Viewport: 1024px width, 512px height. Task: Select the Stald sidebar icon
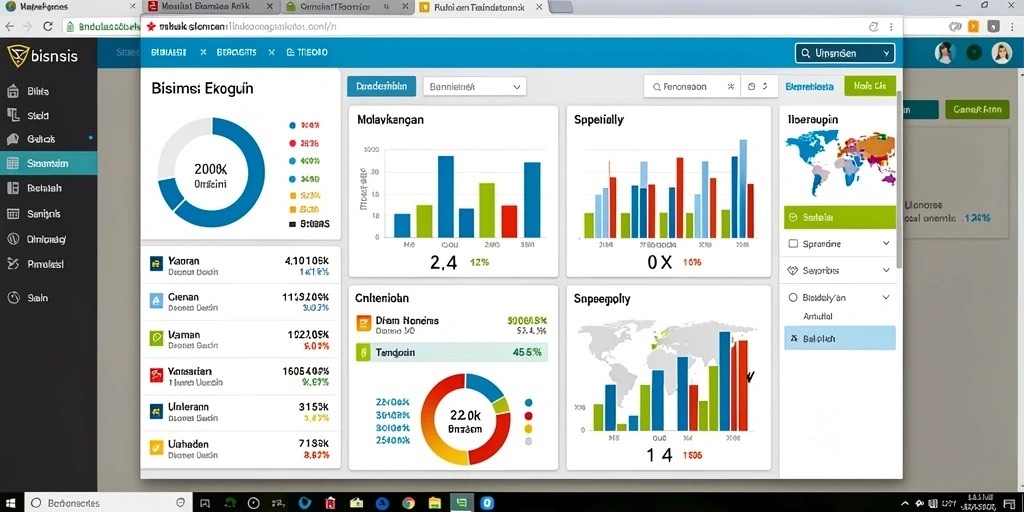pyautogui.click(x=13, y=116)
